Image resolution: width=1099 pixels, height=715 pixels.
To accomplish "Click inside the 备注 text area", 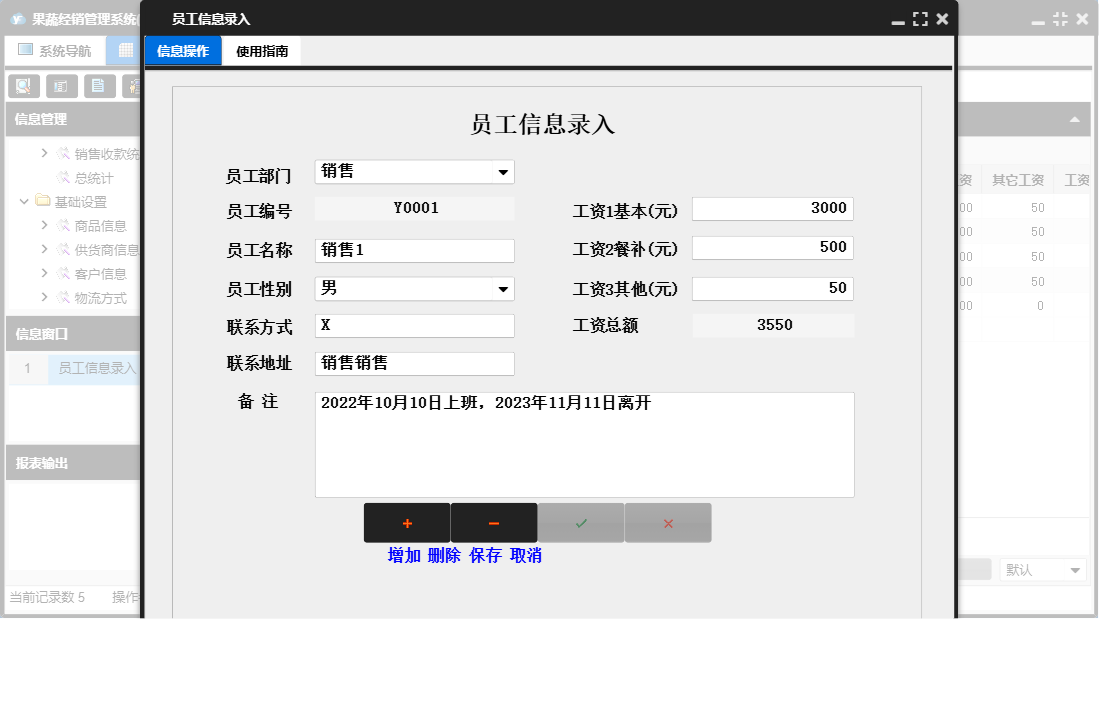I will [x=585, y=443].
